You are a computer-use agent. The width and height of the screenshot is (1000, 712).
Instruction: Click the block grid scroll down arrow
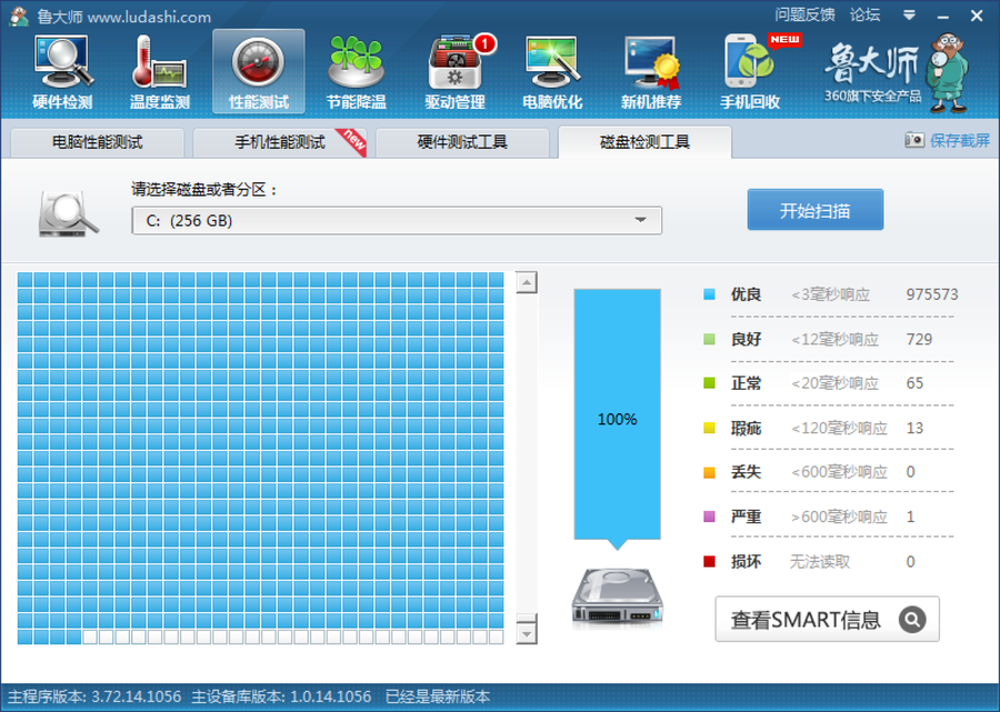526,633
